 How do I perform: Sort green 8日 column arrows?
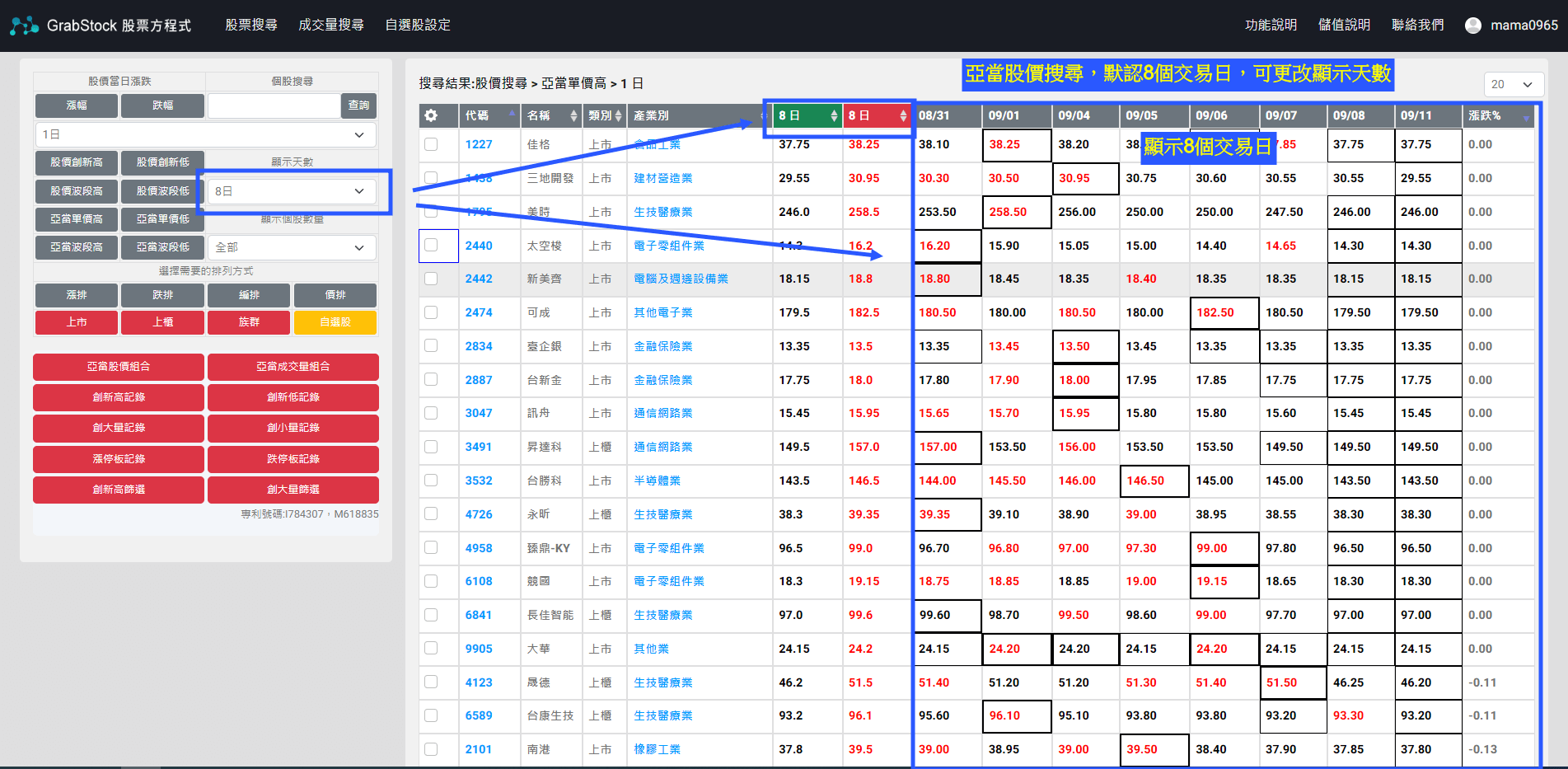(834, 116)
